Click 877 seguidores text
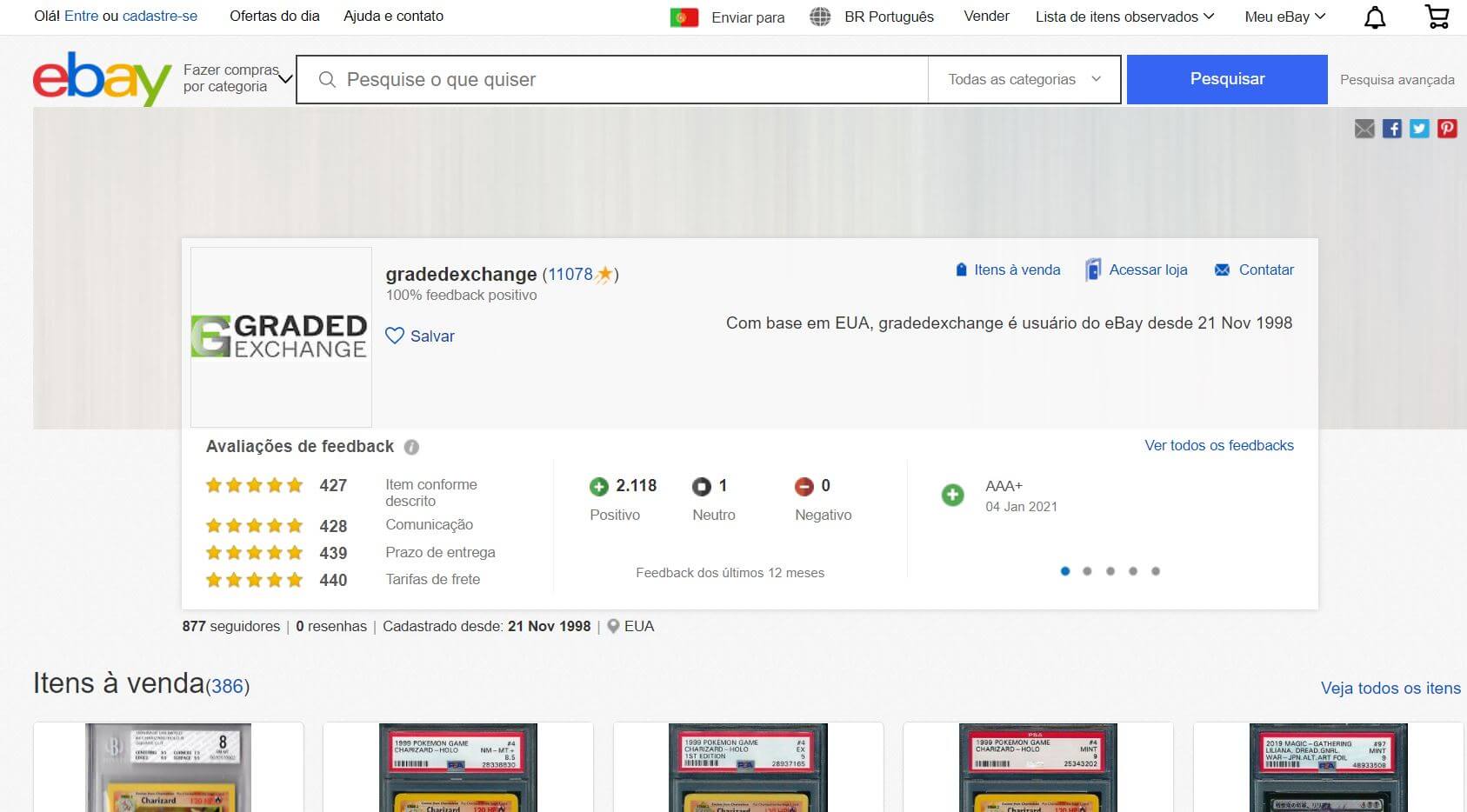The width and height of the screenshot is (1467, 812). 231,626
